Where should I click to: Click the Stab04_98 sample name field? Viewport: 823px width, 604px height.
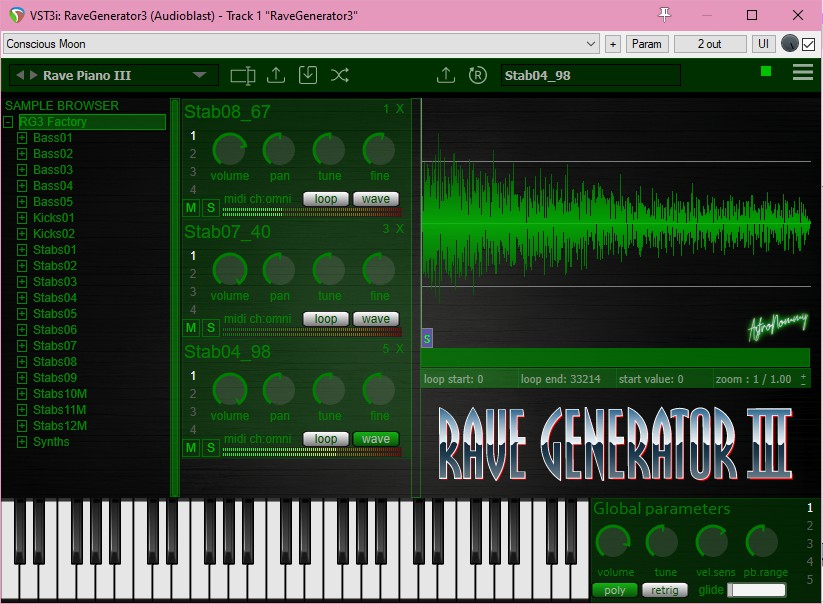590,75
